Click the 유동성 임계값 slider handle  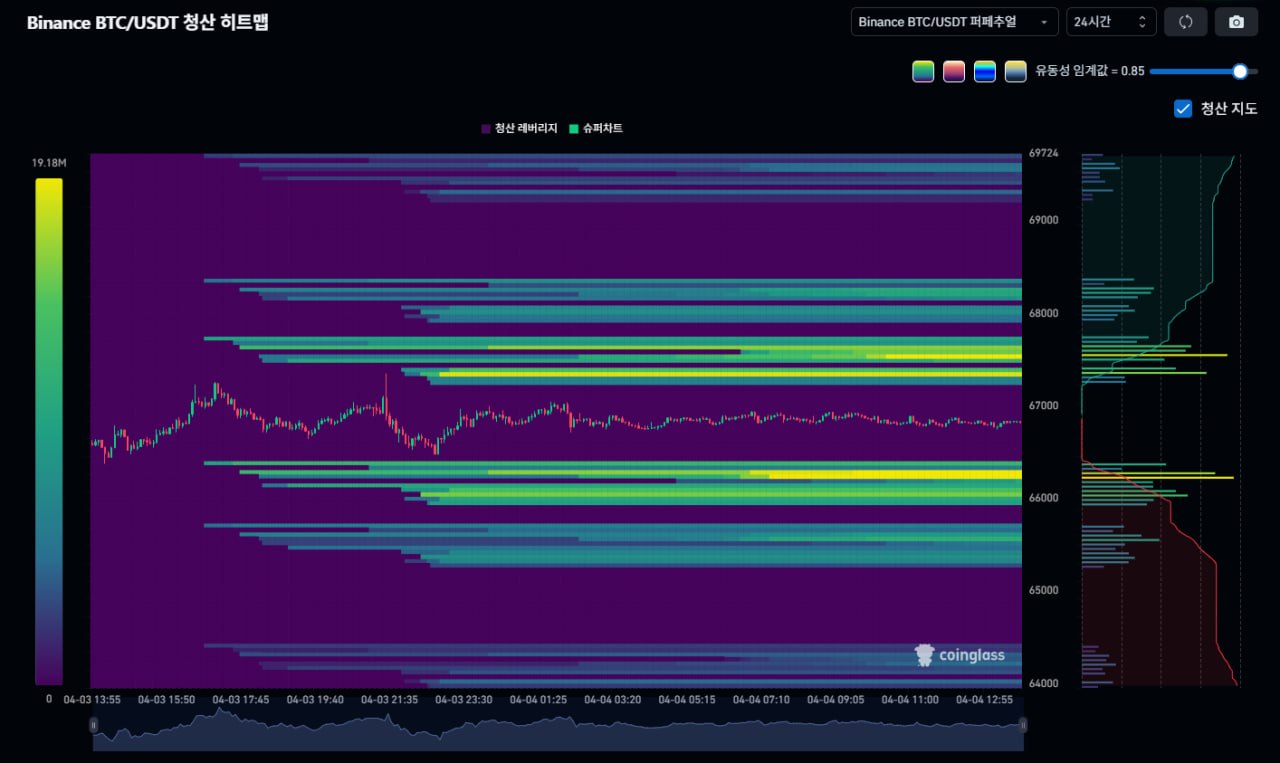(x=1240, y=71)
